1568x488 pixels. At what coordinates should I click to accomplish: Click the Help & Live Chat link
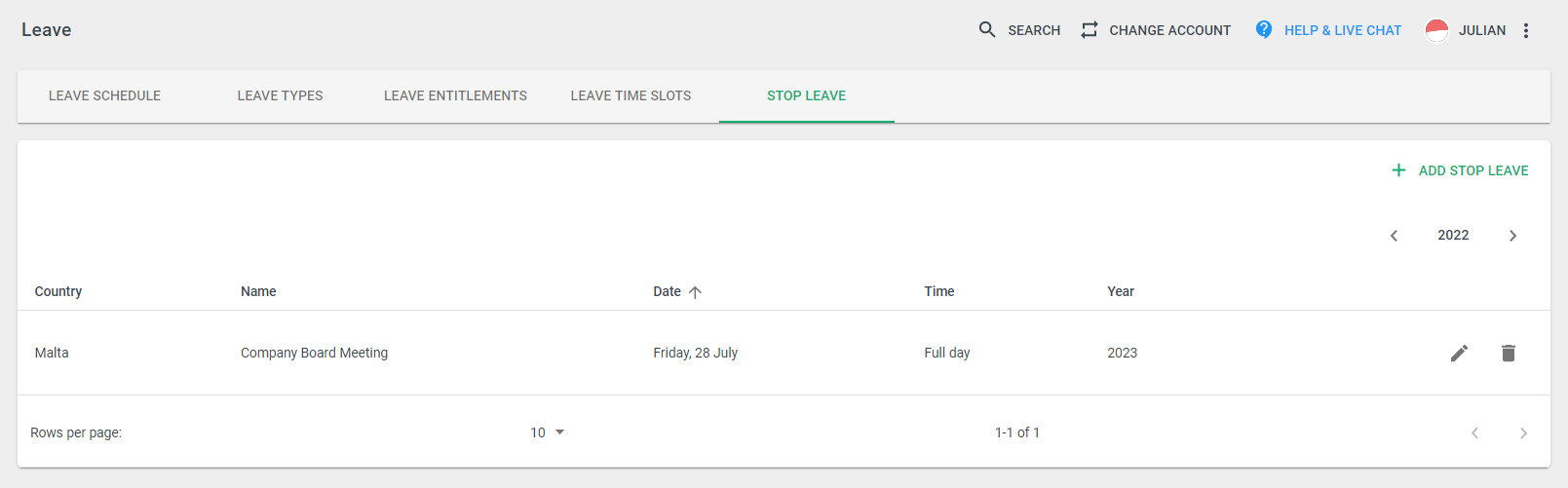point(1342,30)
